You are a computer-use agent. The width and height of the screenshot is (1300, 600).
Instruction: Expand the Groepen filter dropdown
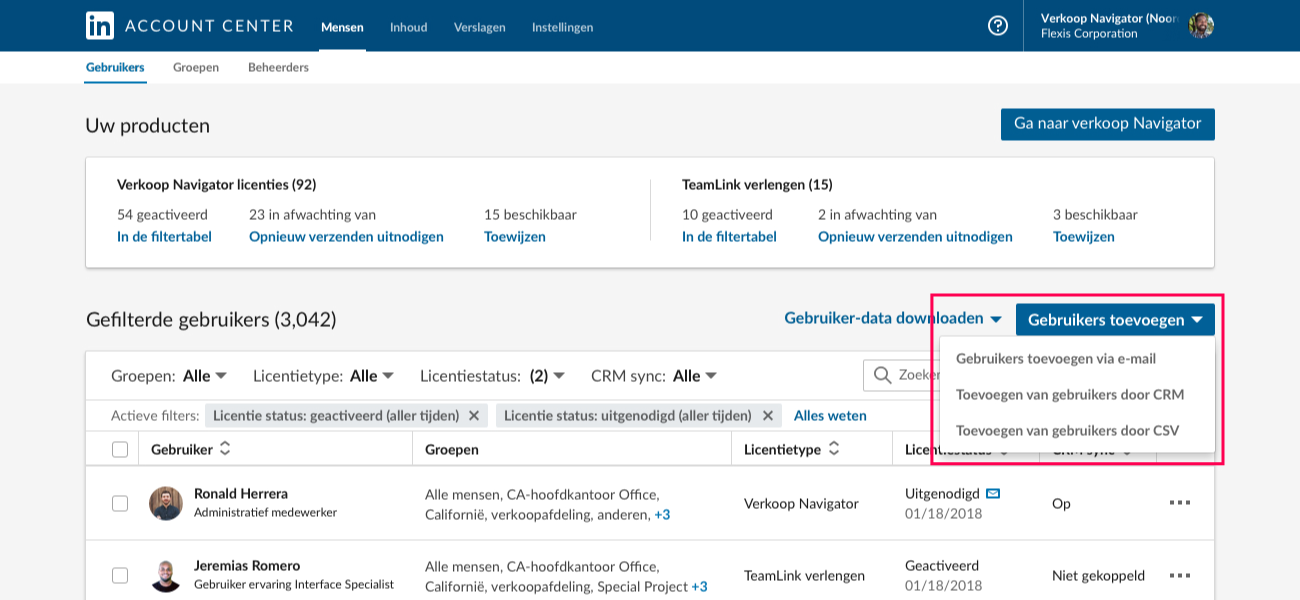tap(170, 376)
